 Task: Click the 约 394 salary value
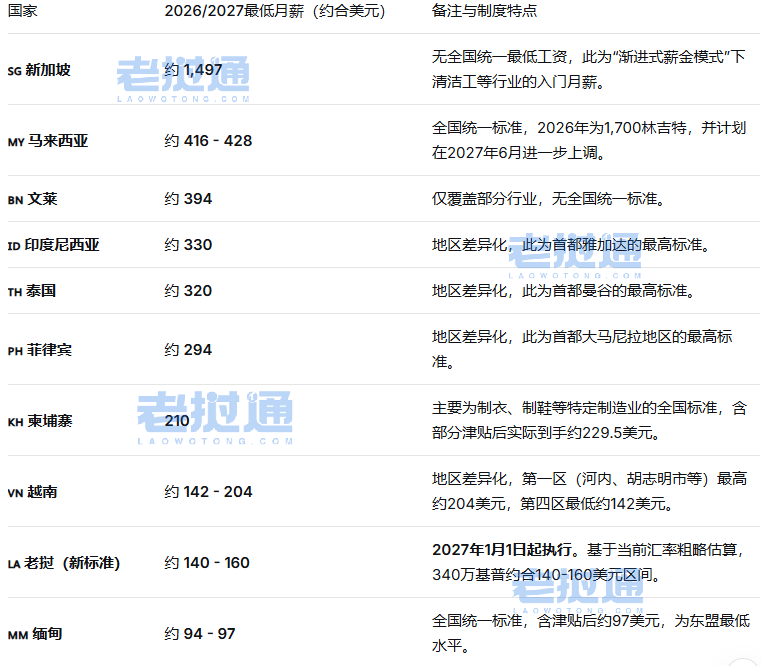[x=188, y=199]
